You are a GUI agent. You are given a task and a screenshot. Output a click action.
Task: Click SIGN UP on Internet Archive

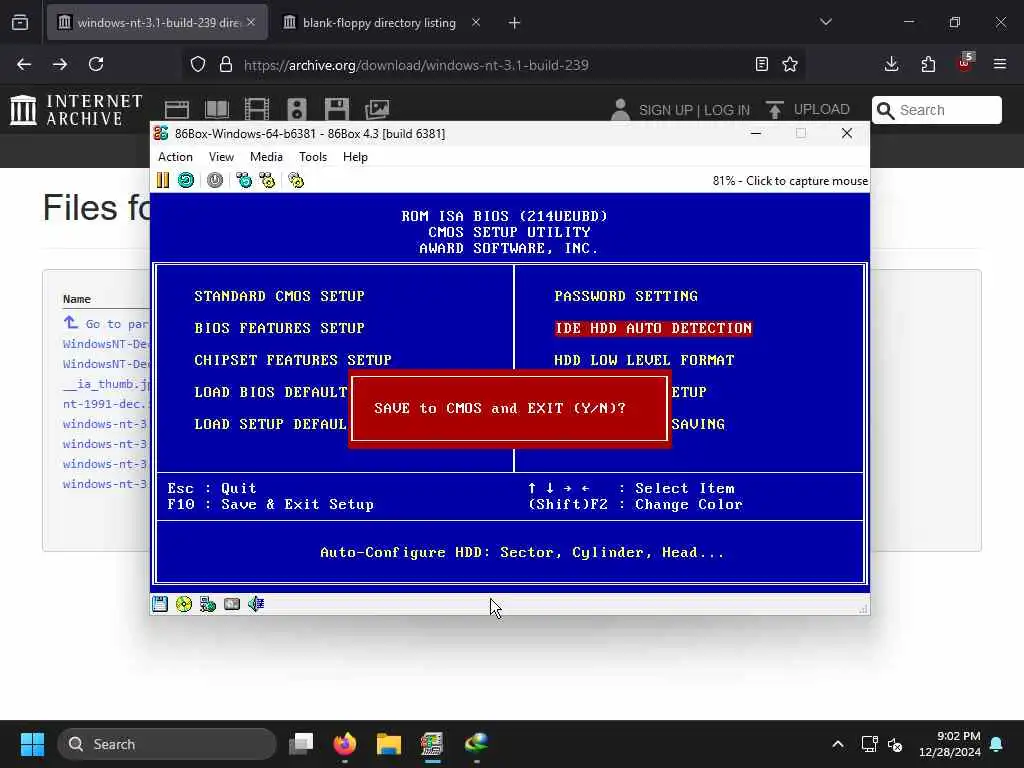coord(663,110)
